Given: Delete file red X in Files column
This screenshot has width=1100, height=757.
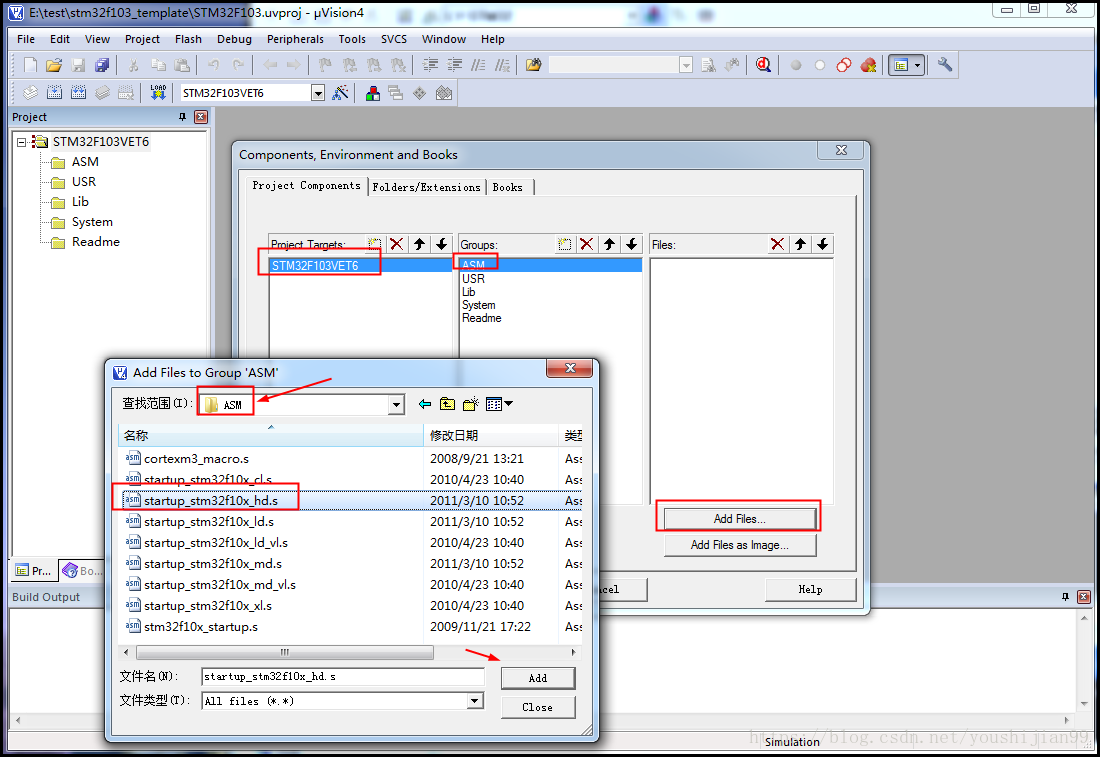Looking at the screenshot, I should [x=777, y=244].
